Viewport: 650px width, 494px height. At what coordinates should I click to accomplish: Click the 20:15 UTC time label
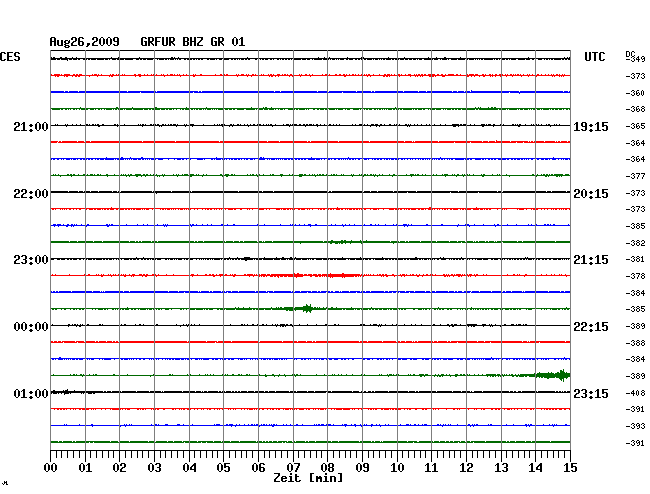(x=591, y=194)
